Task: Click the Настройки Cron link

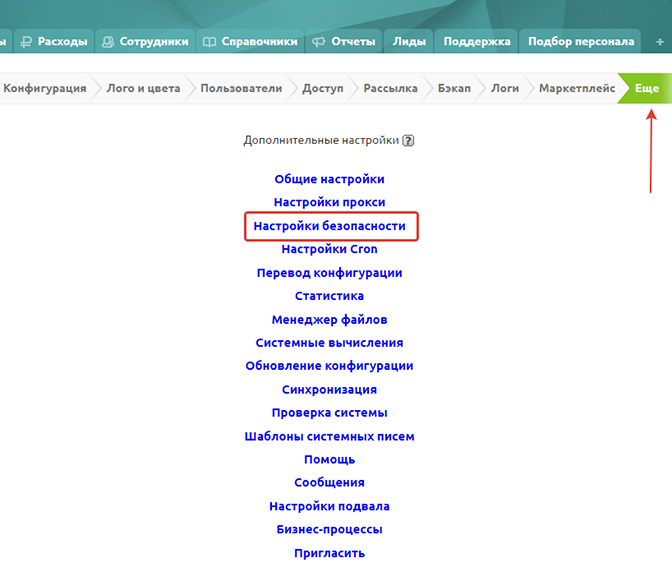Action: click(x=329, y=249)
